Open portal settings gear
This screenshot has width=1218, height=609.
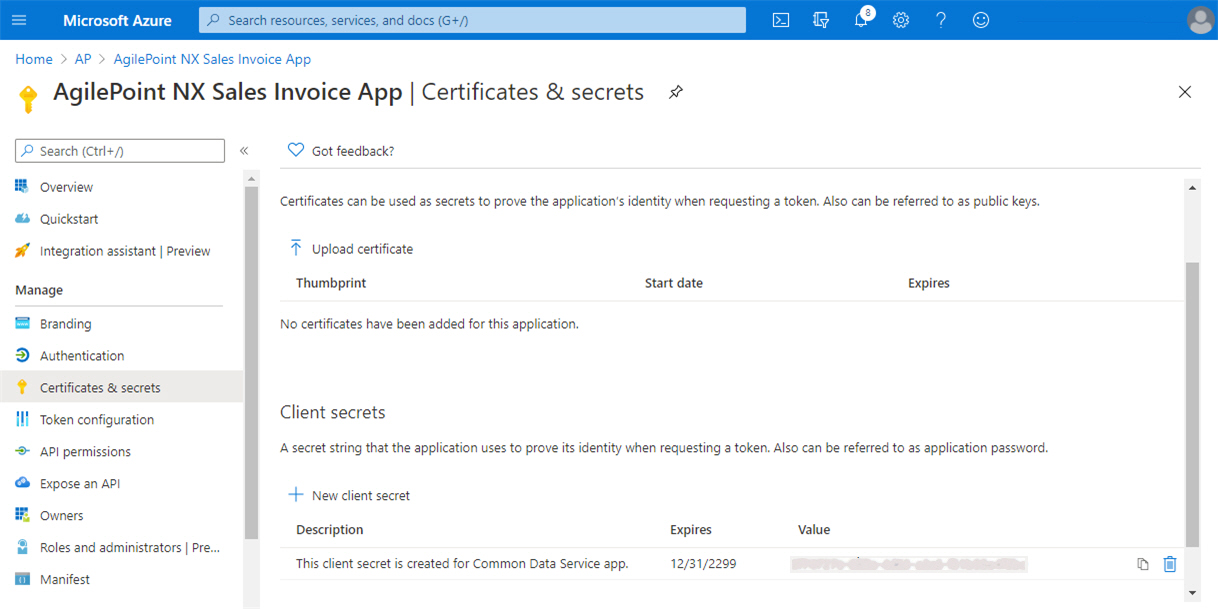tap(901, 20)
